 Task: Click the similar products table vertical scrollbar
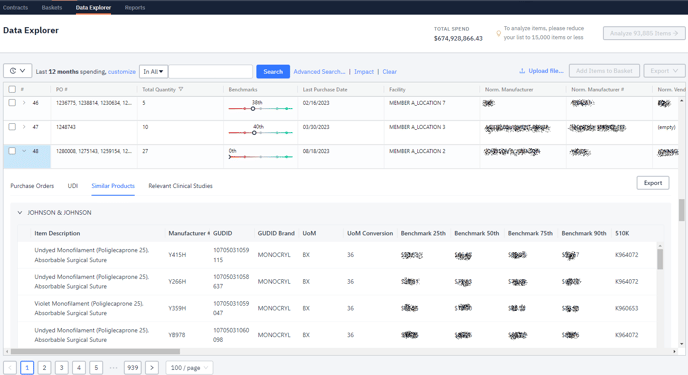(x=660, y=259)
